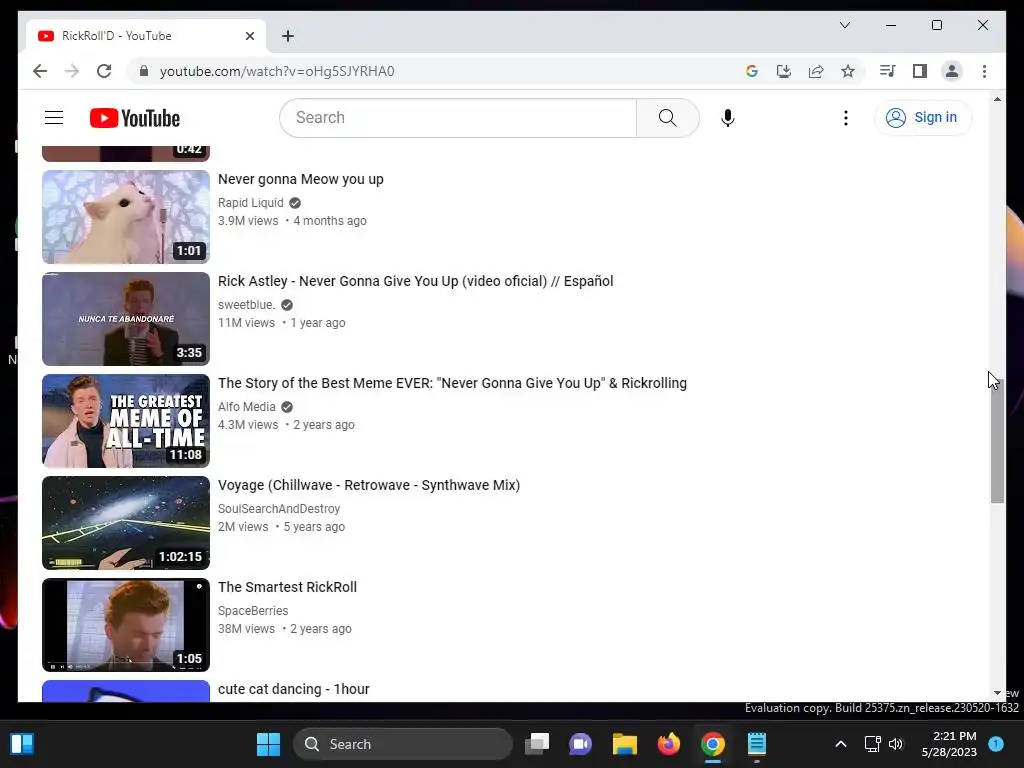Visit the Rapid Liquid channel
This screenshot has height=768, width=1024.
click(251, 202)
